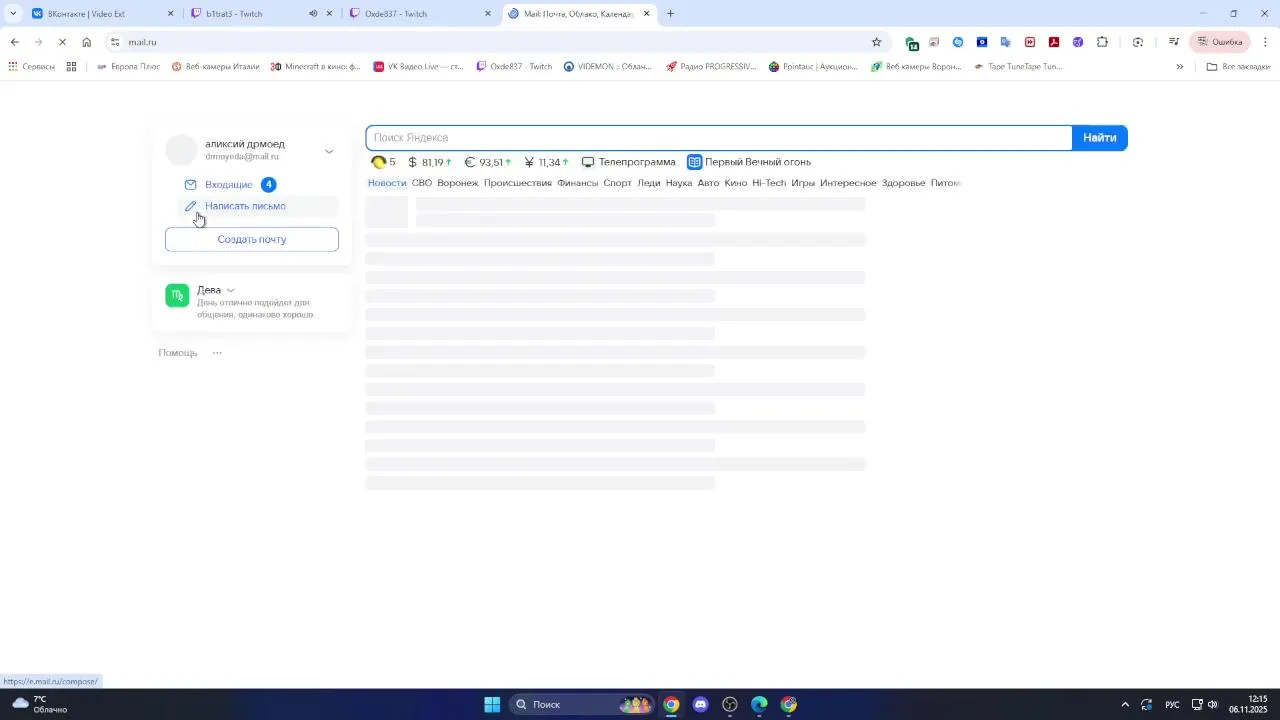Click the Создать почту button
The height and width of the screenshot is (720, 1280).
252,239
